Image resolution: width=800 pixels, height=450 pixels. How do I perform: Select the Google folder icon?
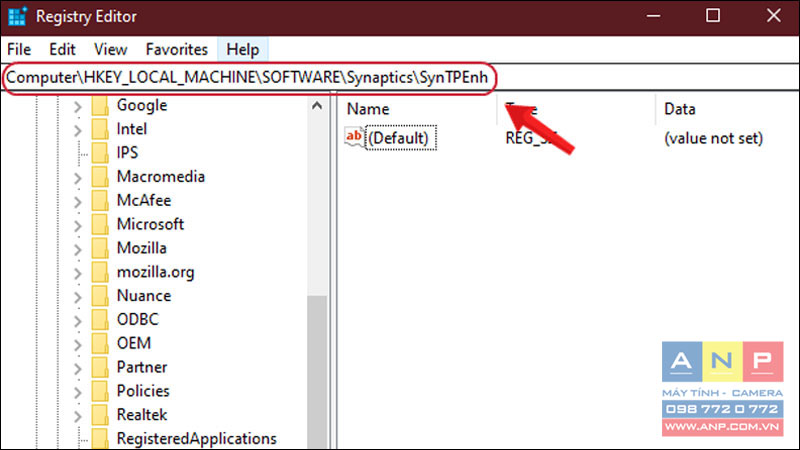[100, 106]
